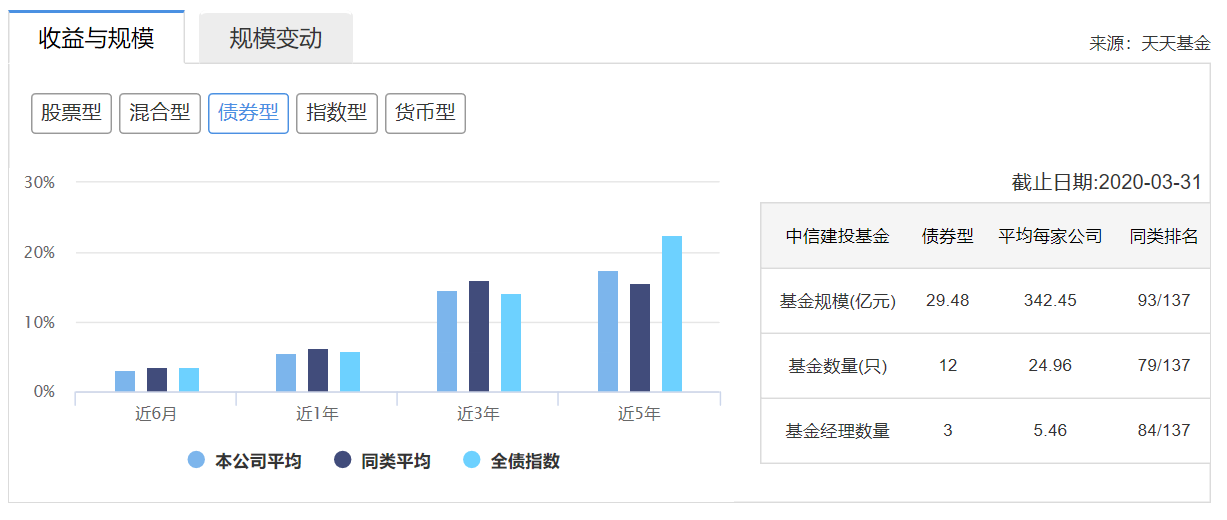Select the 股票型 fund type button
Viewport: 1227px width, 520px height.
click(71, 113)
